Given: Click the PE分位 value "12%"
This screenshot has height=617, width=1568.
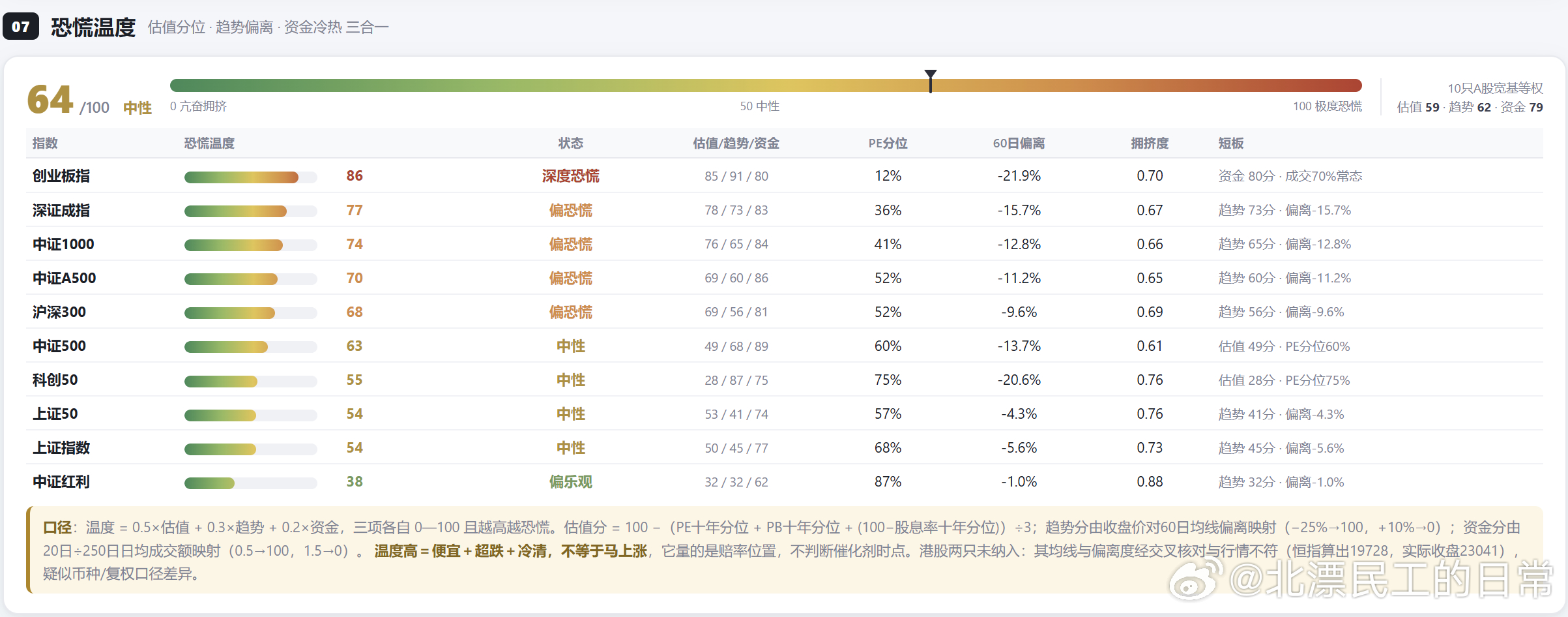Looking at the screenshot, I should 888,176.
